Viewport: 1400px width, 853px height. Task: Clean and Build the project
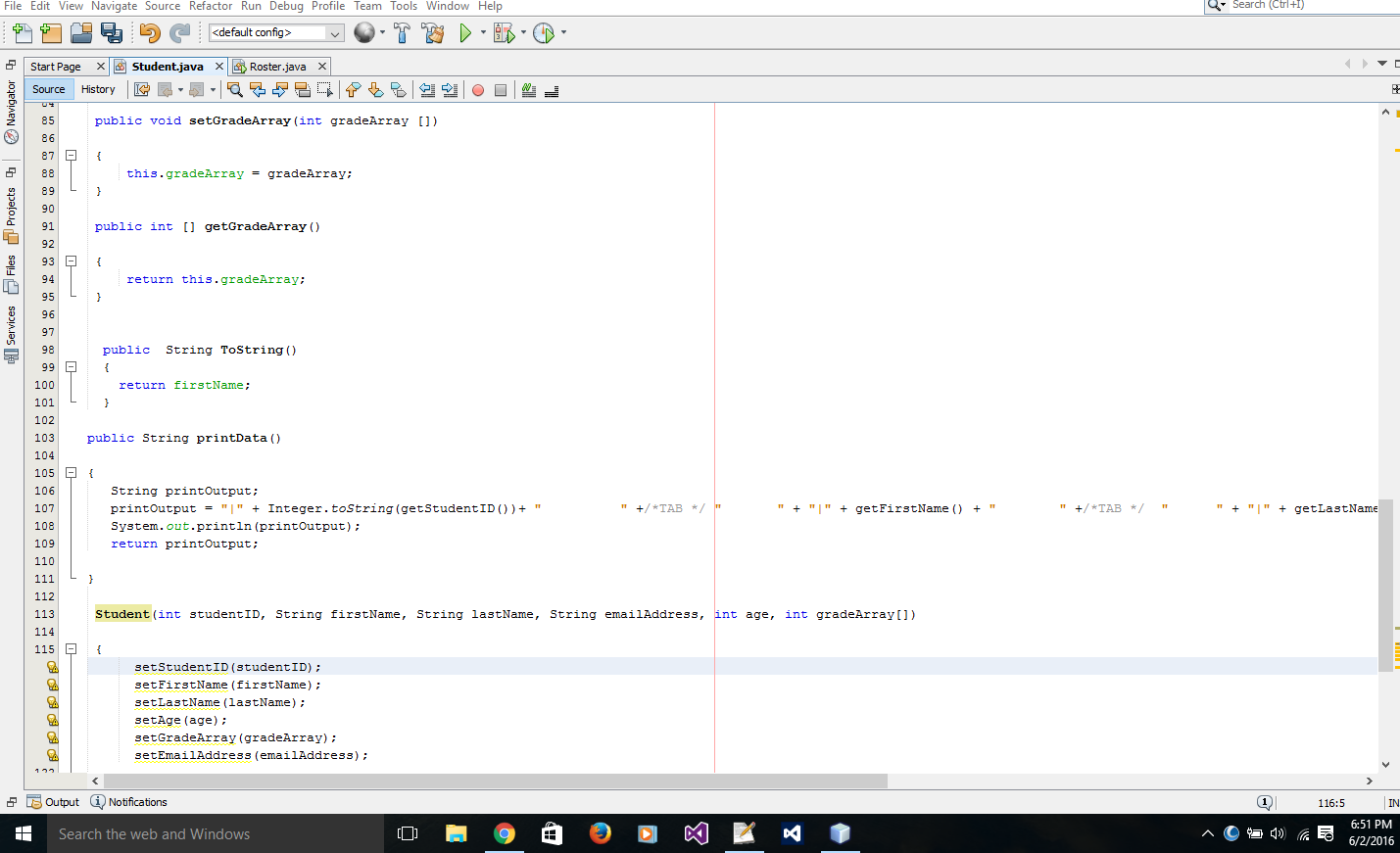(431, 32)
